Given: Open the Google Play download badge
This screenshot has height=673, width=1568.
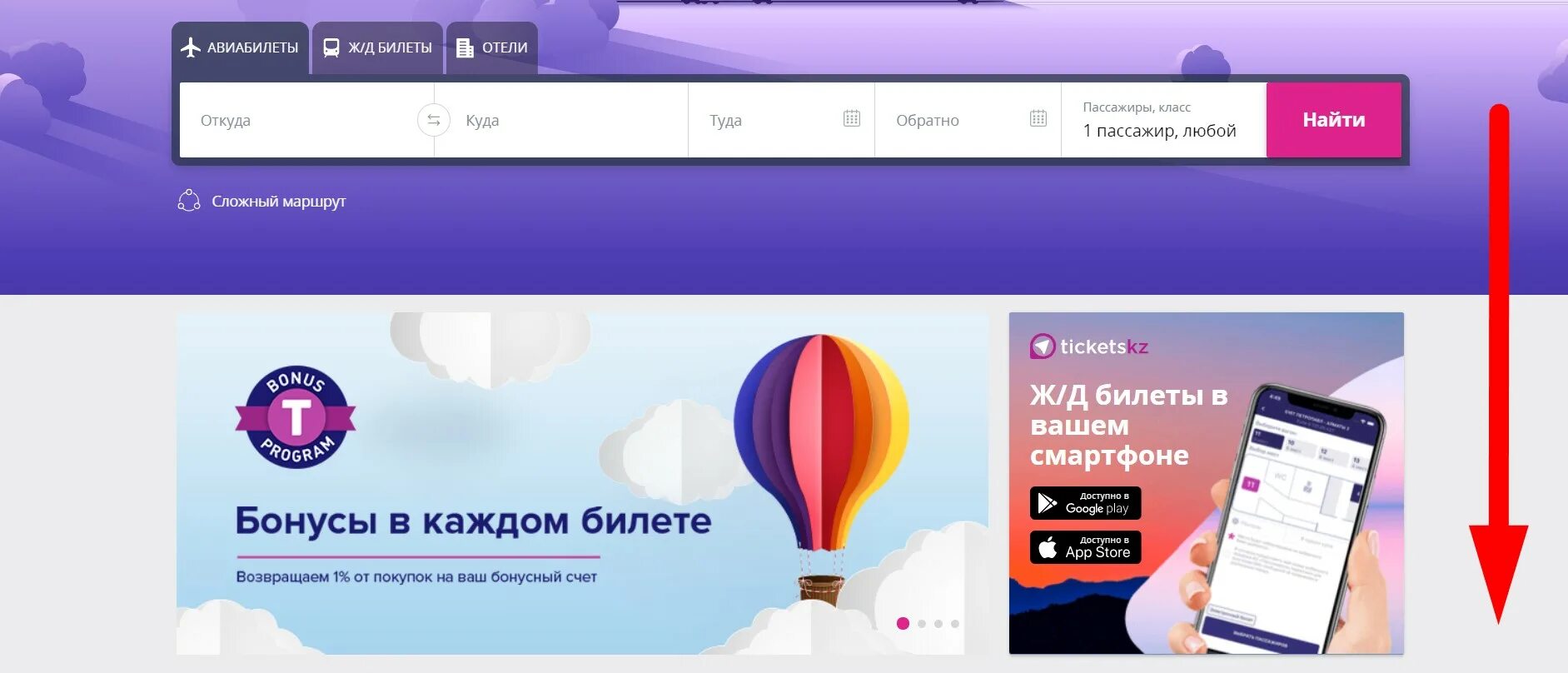Looking at the screenshot, I should pos(1085,503).
